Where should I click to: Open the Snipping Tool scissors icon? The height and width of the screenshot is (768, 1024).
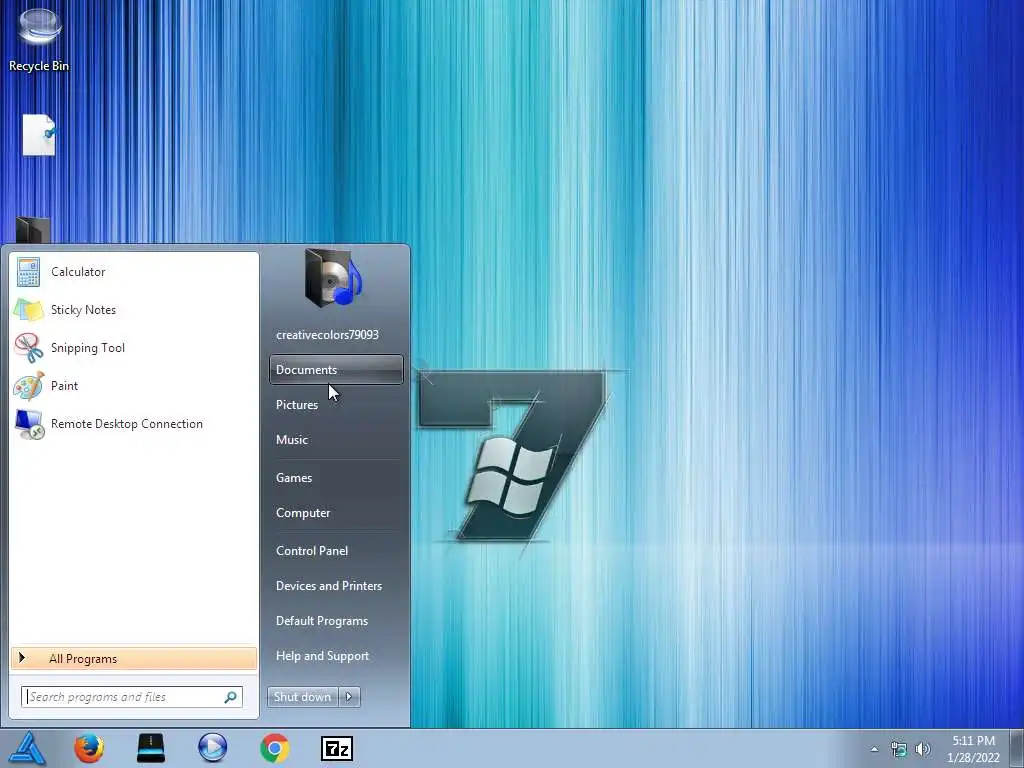pos(28,347)
